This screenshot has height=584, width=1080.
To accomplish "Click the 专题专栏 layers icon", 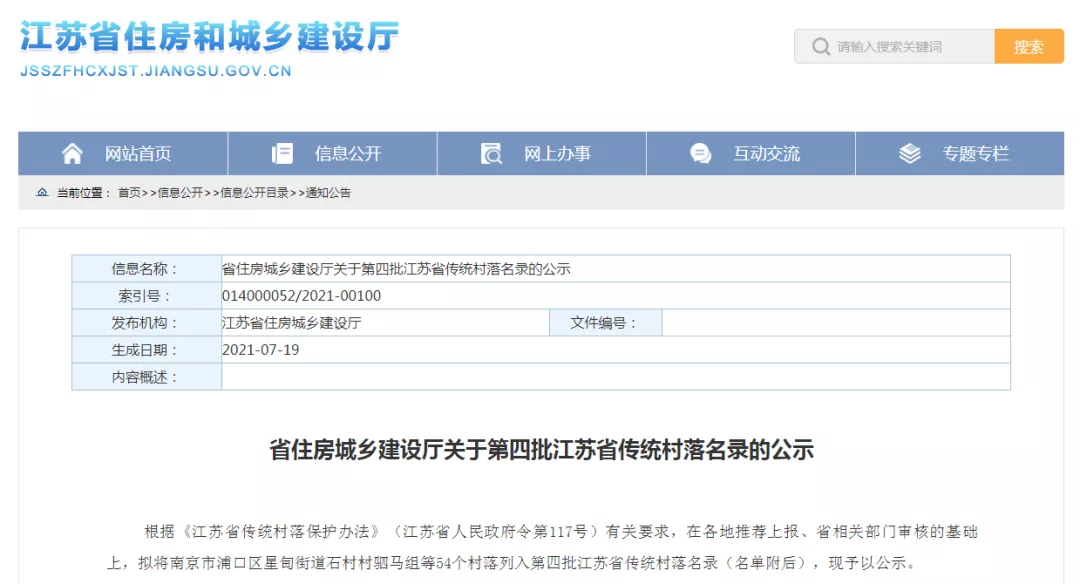I will 910,154.
